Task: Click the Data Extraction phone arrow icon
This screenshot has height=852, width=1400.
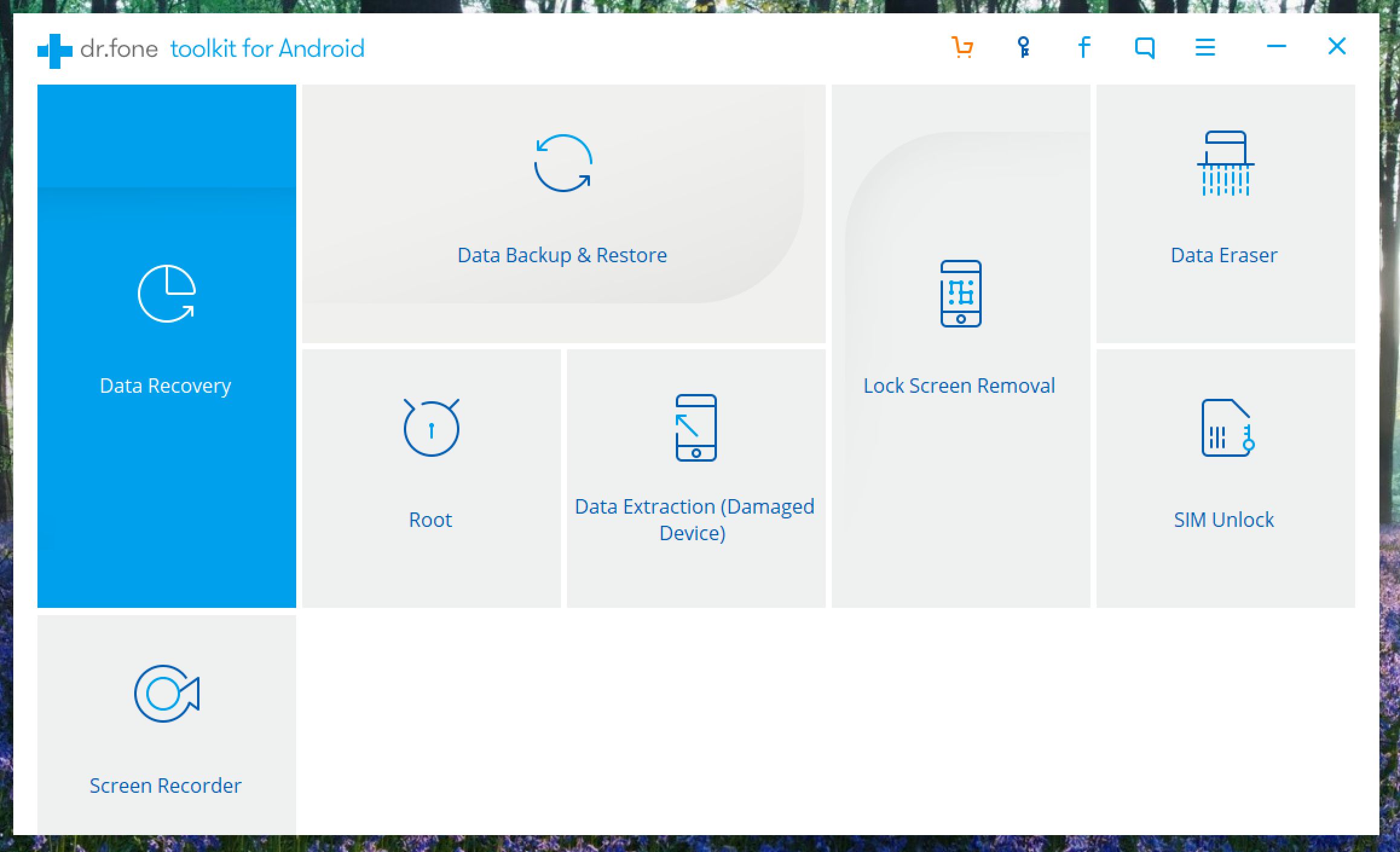Action: coord(696,428)
